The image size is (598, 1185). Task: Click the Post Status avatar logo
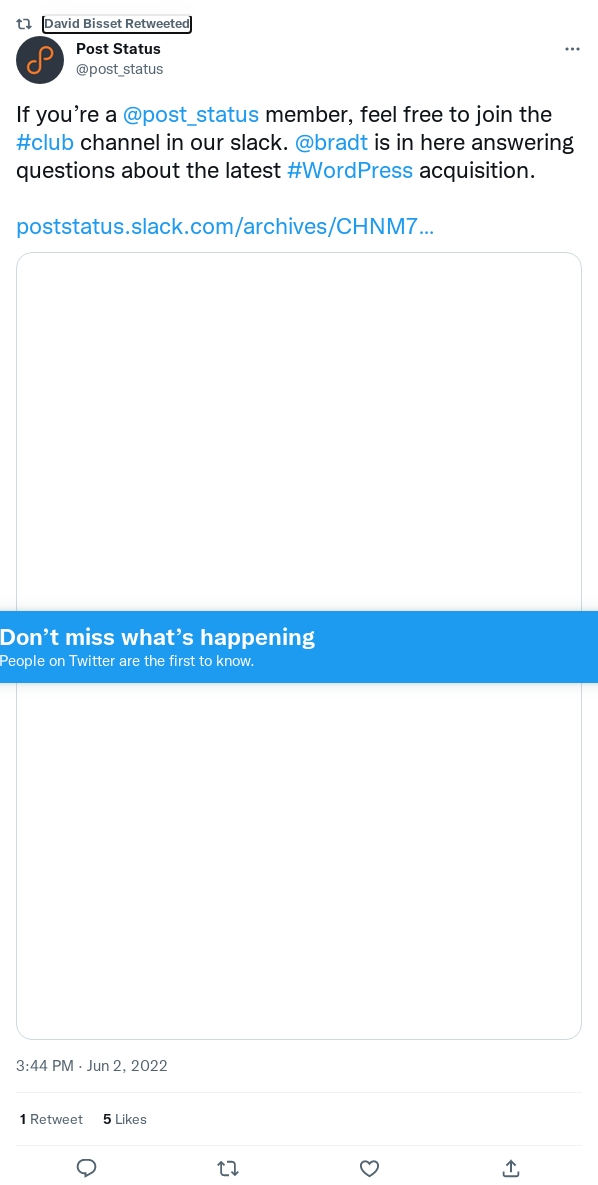point(40,60)
